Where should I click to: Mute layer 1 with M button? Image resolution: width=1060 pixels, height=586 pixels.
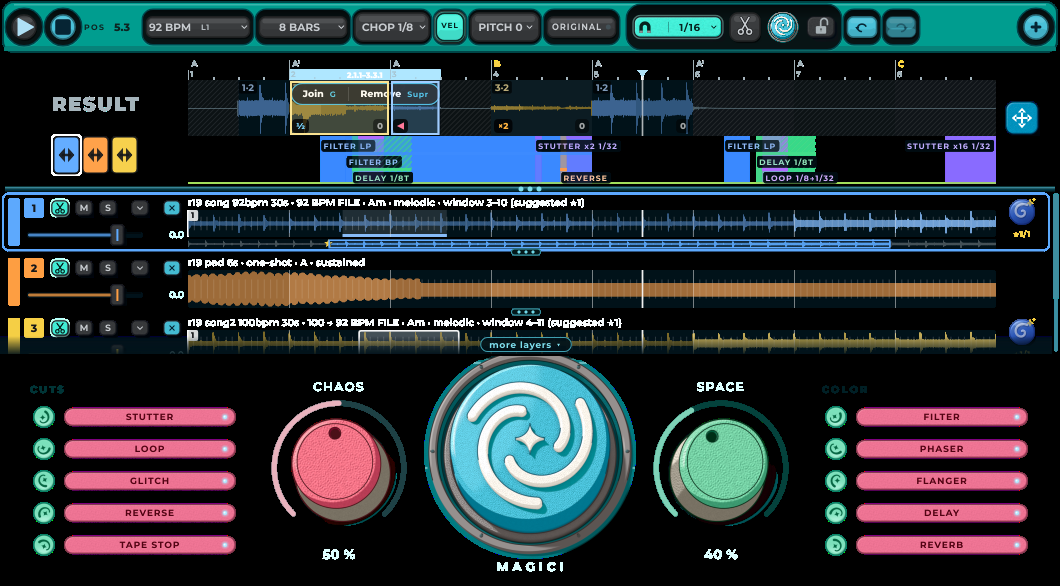point(84,208)
